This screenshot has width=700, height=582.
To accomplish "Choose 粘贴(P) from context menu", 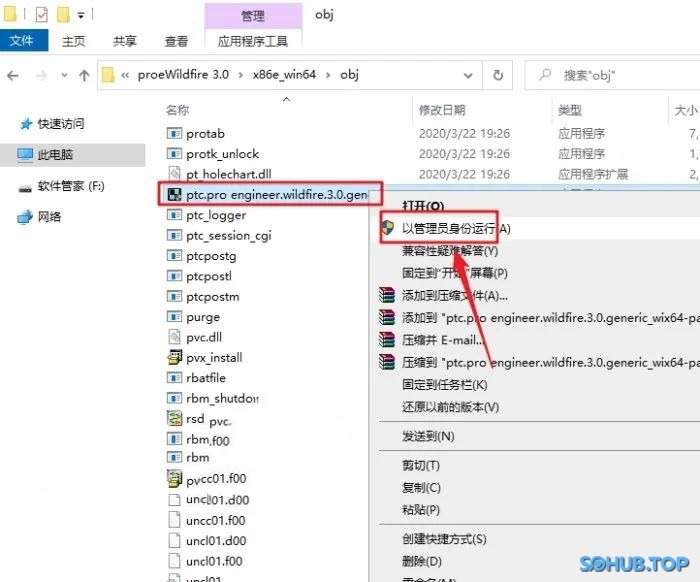I will pos(421,510).
